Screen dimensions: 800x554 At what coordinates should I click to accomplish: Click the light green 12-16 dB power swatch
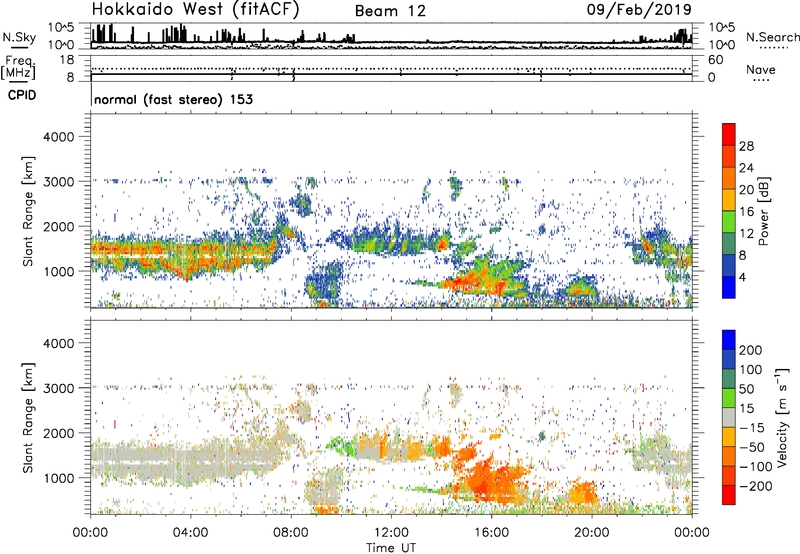tap(729, 222)
